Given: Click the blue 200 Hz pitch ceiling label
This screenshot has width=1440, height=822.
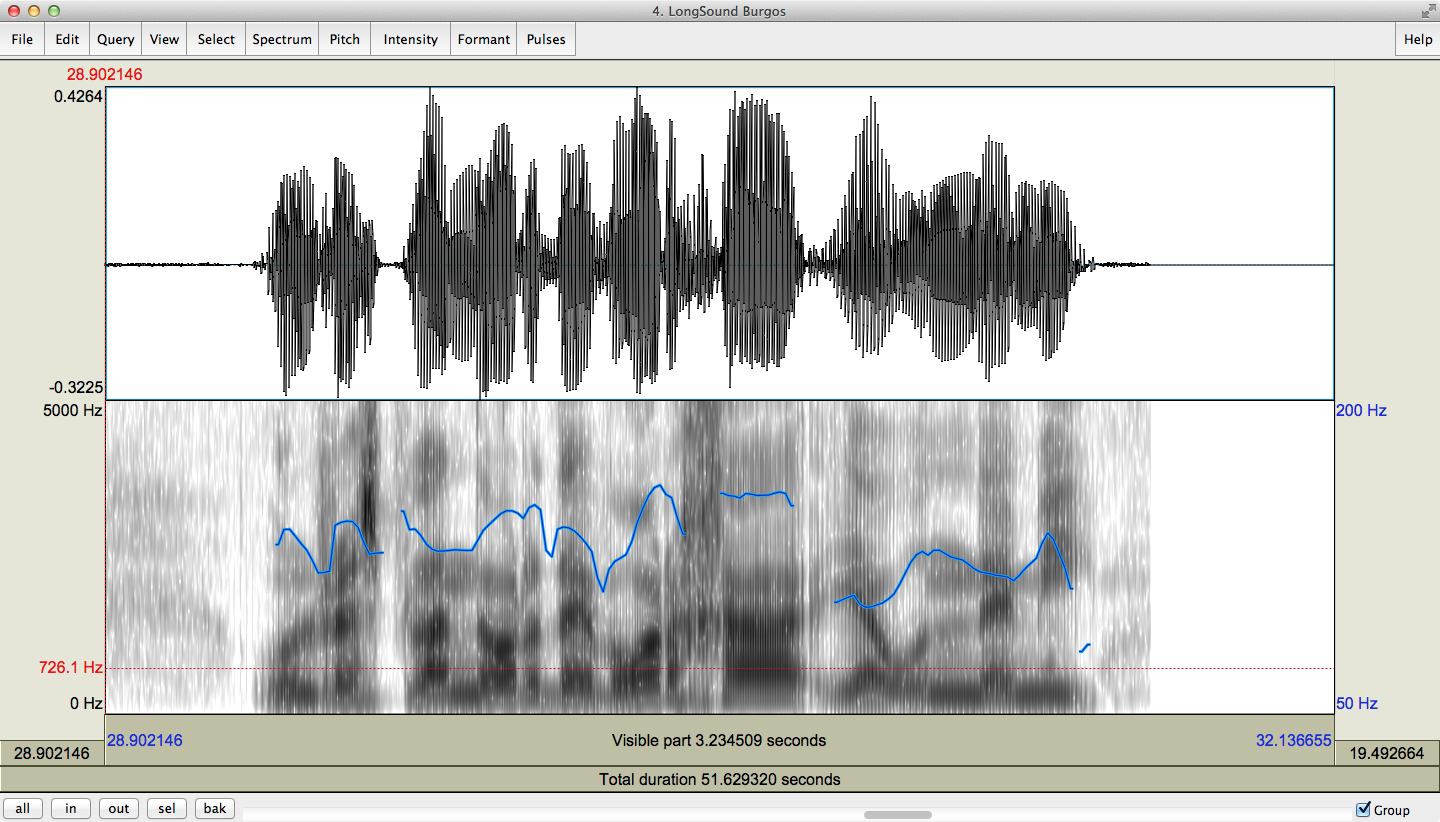Looking at the screenshot, I should 1361,410.
